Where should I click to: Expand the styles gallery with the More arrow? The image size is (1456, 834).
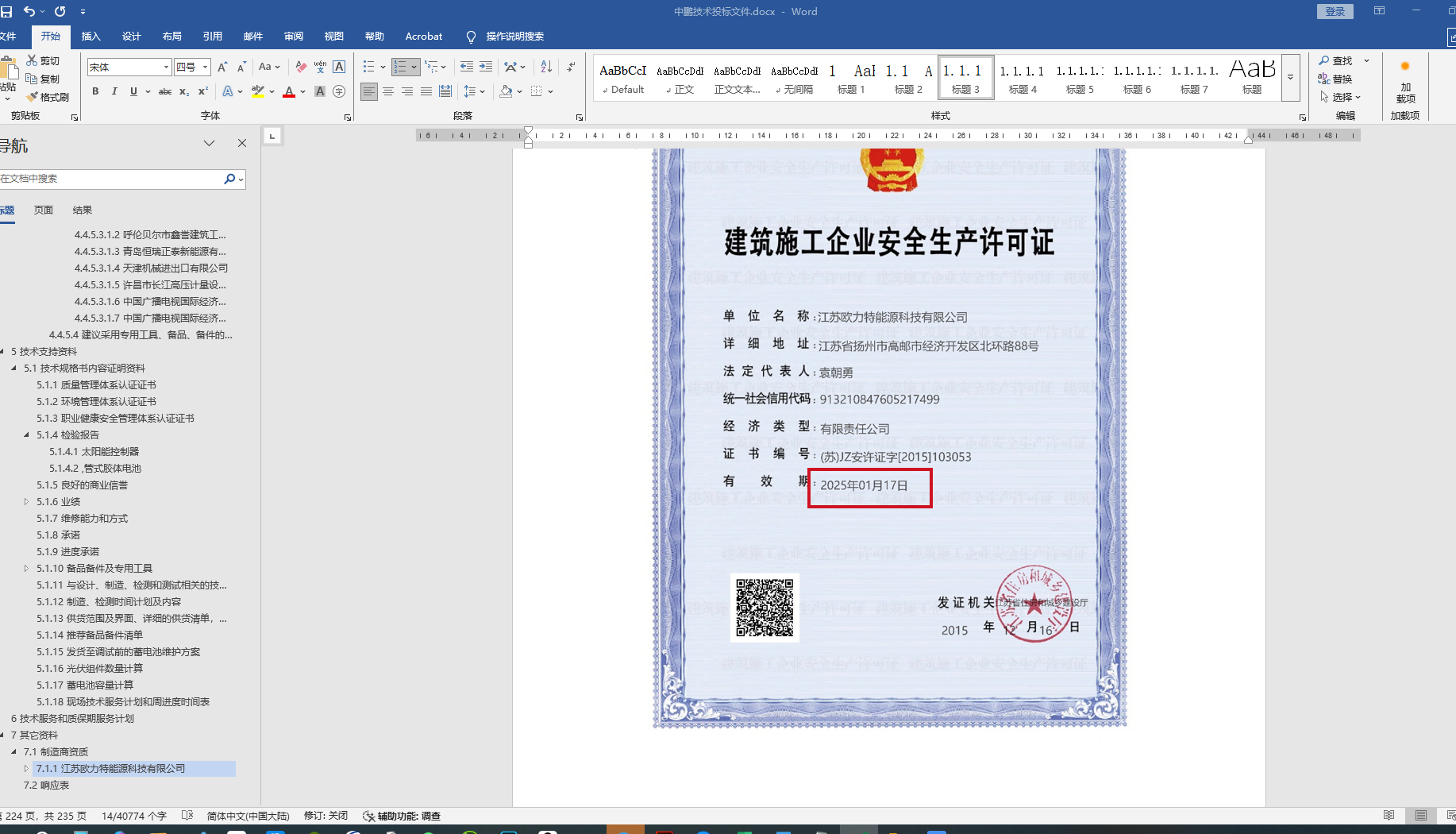(1291, 78)
